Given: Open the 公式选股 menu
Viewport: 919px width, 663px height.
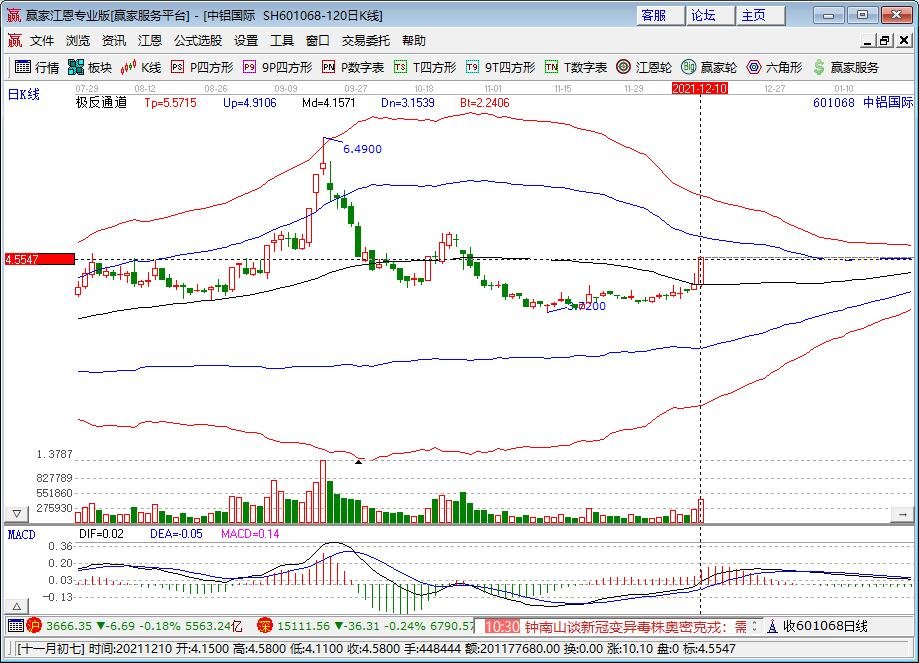Looking at the screenshot, I should pyautogui.click(x=198, y=41).
